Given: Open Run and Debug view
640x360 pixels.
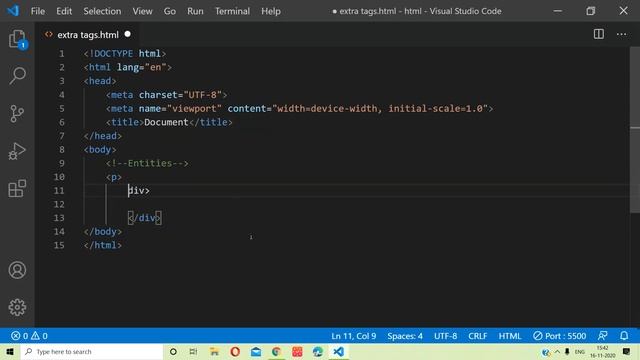Looking at the screenshot, I should [x=17, y=151].
